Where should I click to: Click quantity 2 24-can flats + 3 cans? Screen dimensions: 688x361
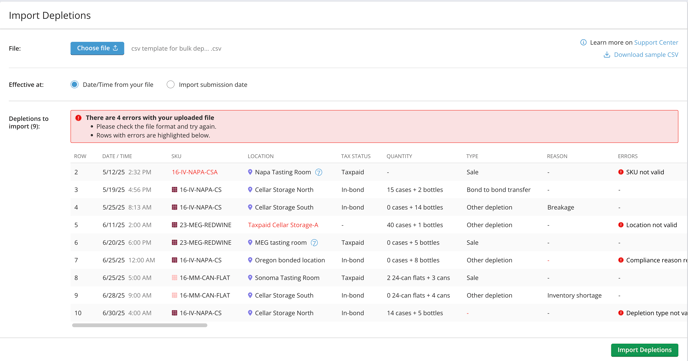pos(418,278)
